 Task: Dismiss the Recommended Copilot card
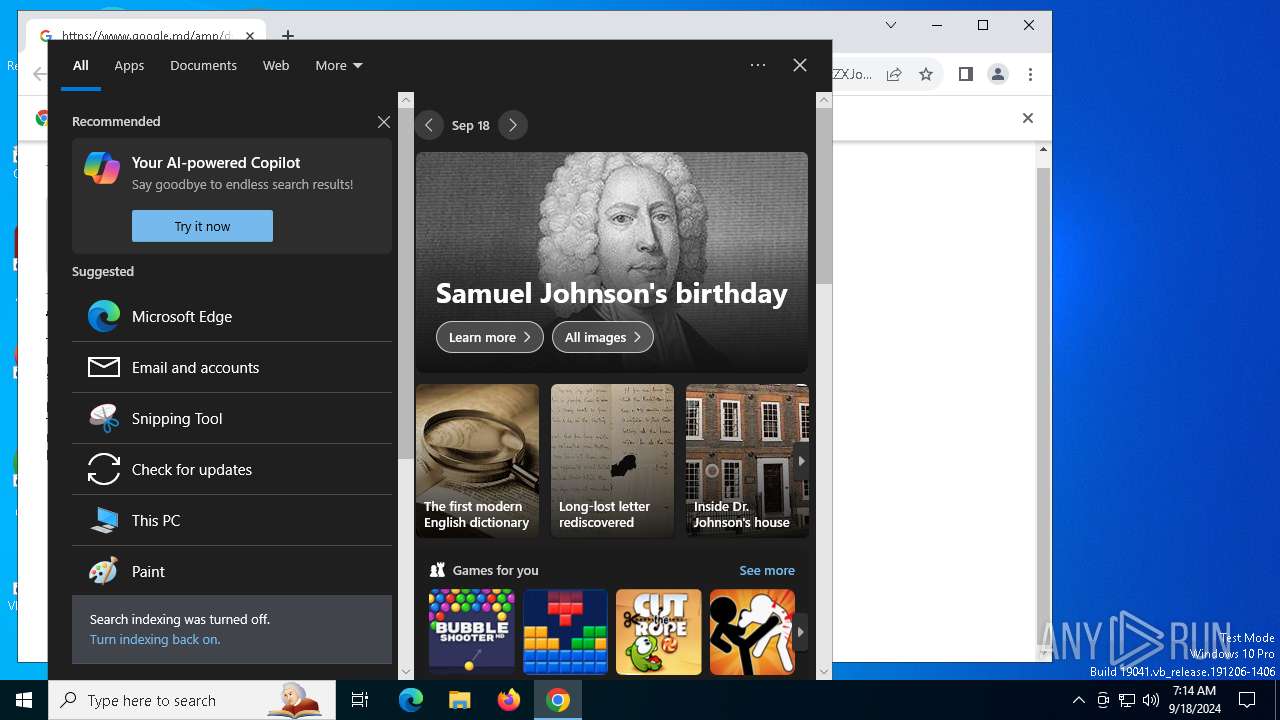384,122
